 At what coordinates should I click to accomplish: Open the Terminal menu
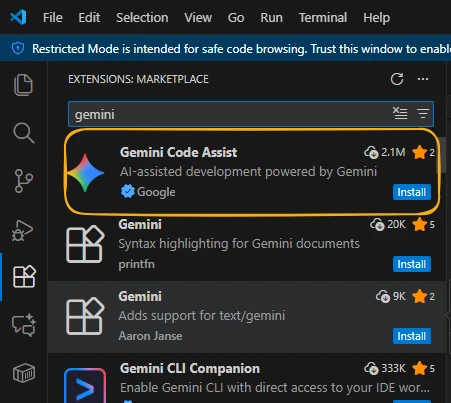coord(323,17)
